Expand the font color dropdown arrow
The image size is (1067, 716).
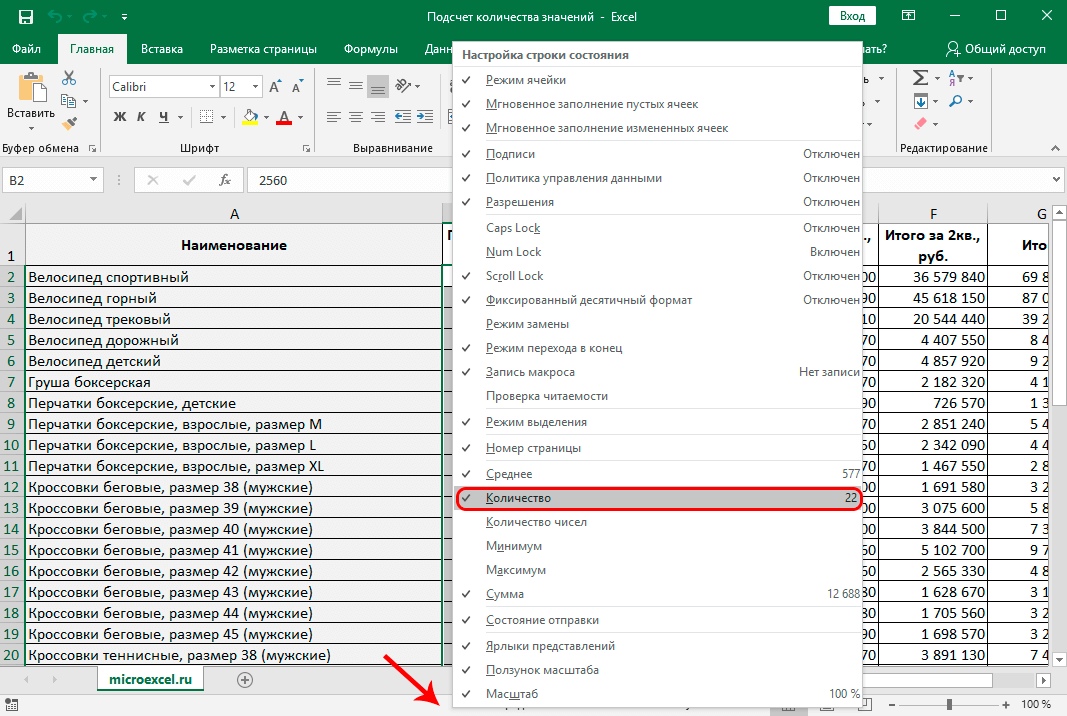300,118
